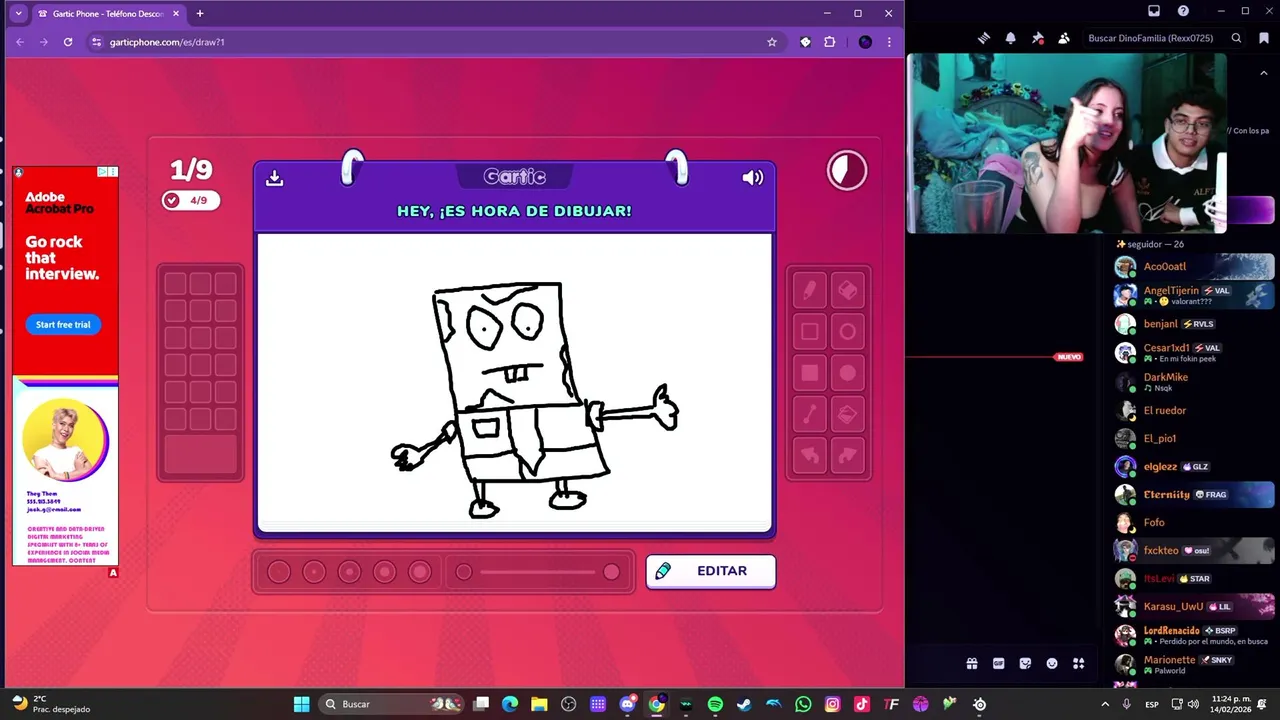The width and height of the screenshot is (1280, 720).
Task: Select member AngelTijerin in Discord list
Action: pyautogui.click(x=1194, y=295)
